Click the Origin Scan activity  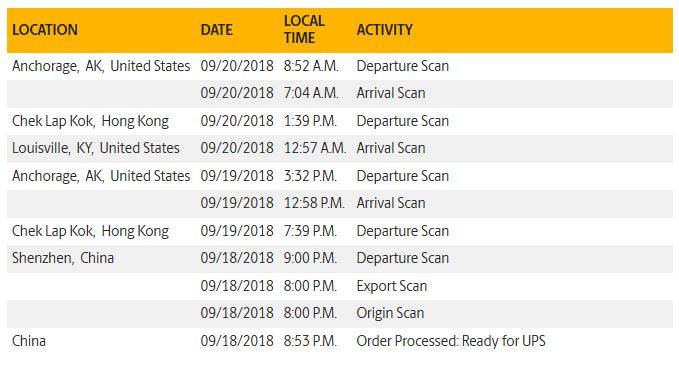[390, 314]
